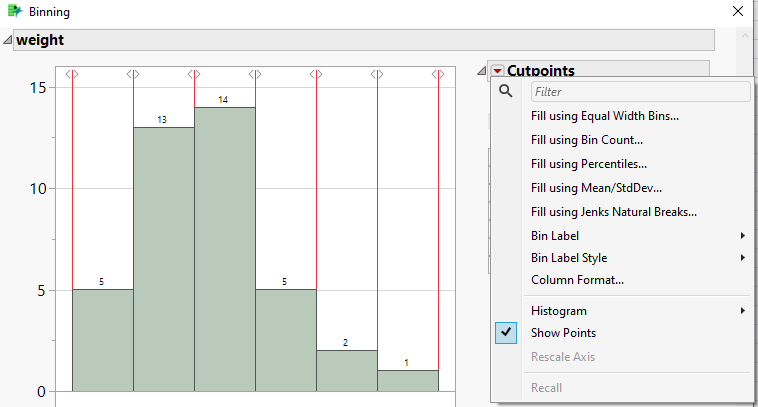Toggle the Show Points checkmark option
The width and height of the screenshot is (758, 407).
pos(563,333)
